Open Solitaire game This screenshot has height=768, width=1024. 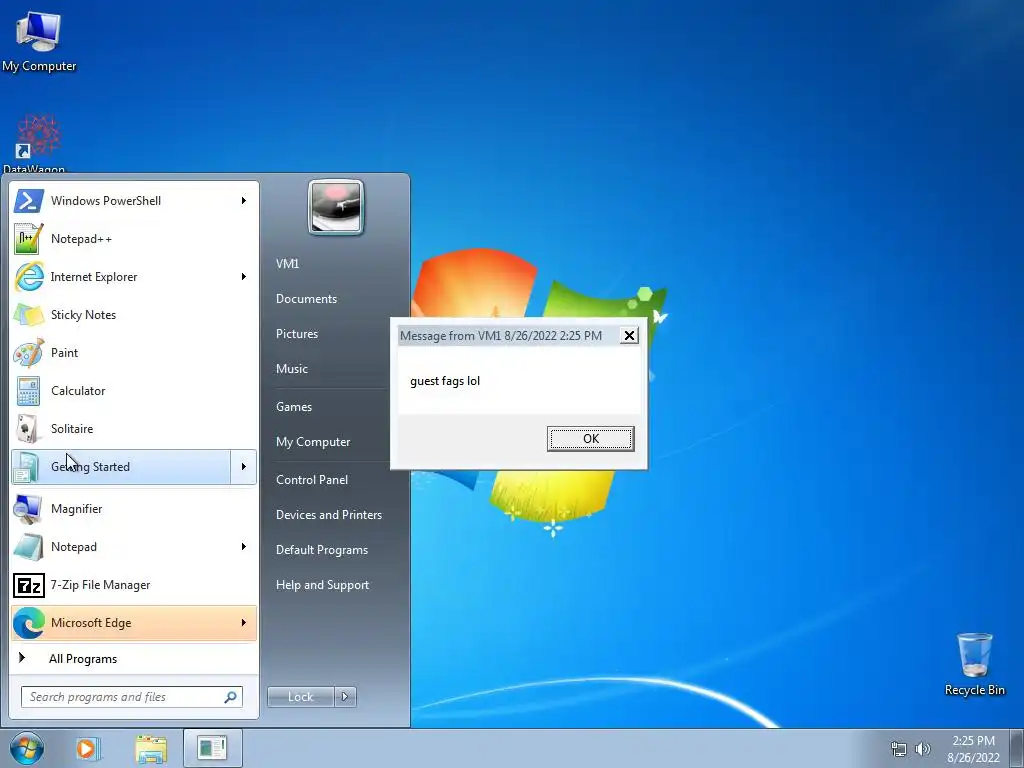coord(134,428)
